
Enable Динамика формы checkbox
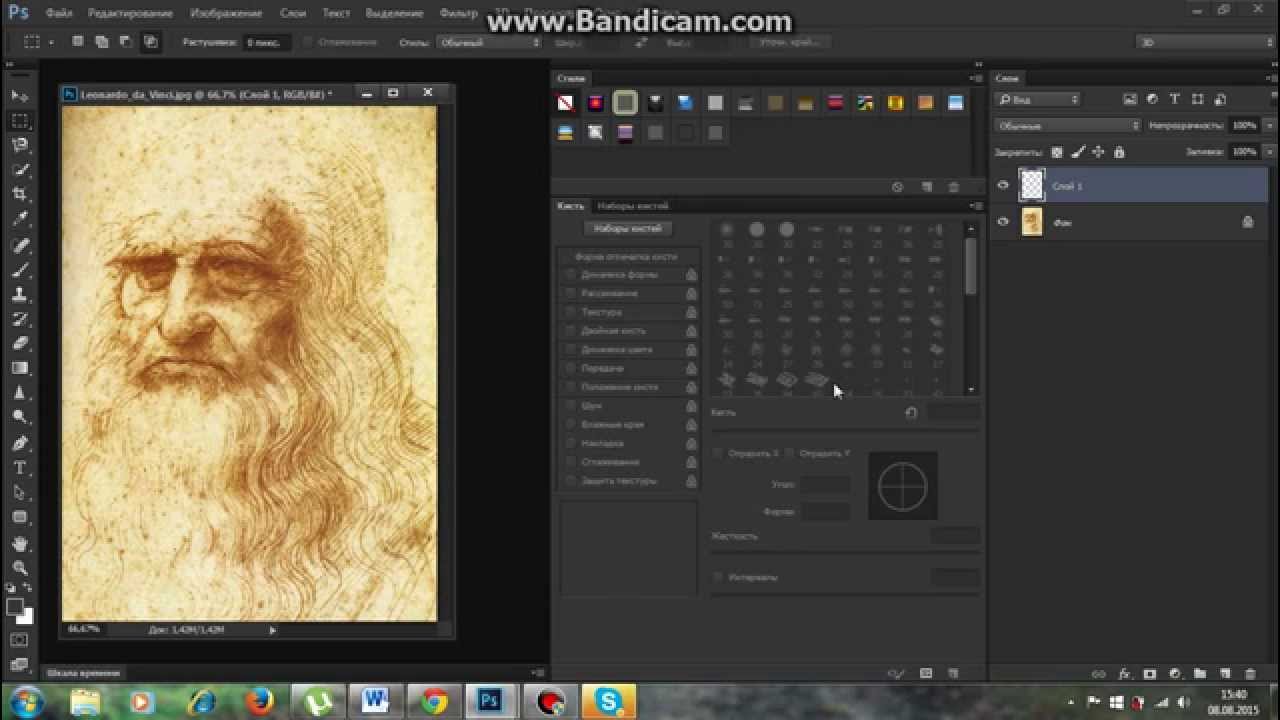pos(570,275)
